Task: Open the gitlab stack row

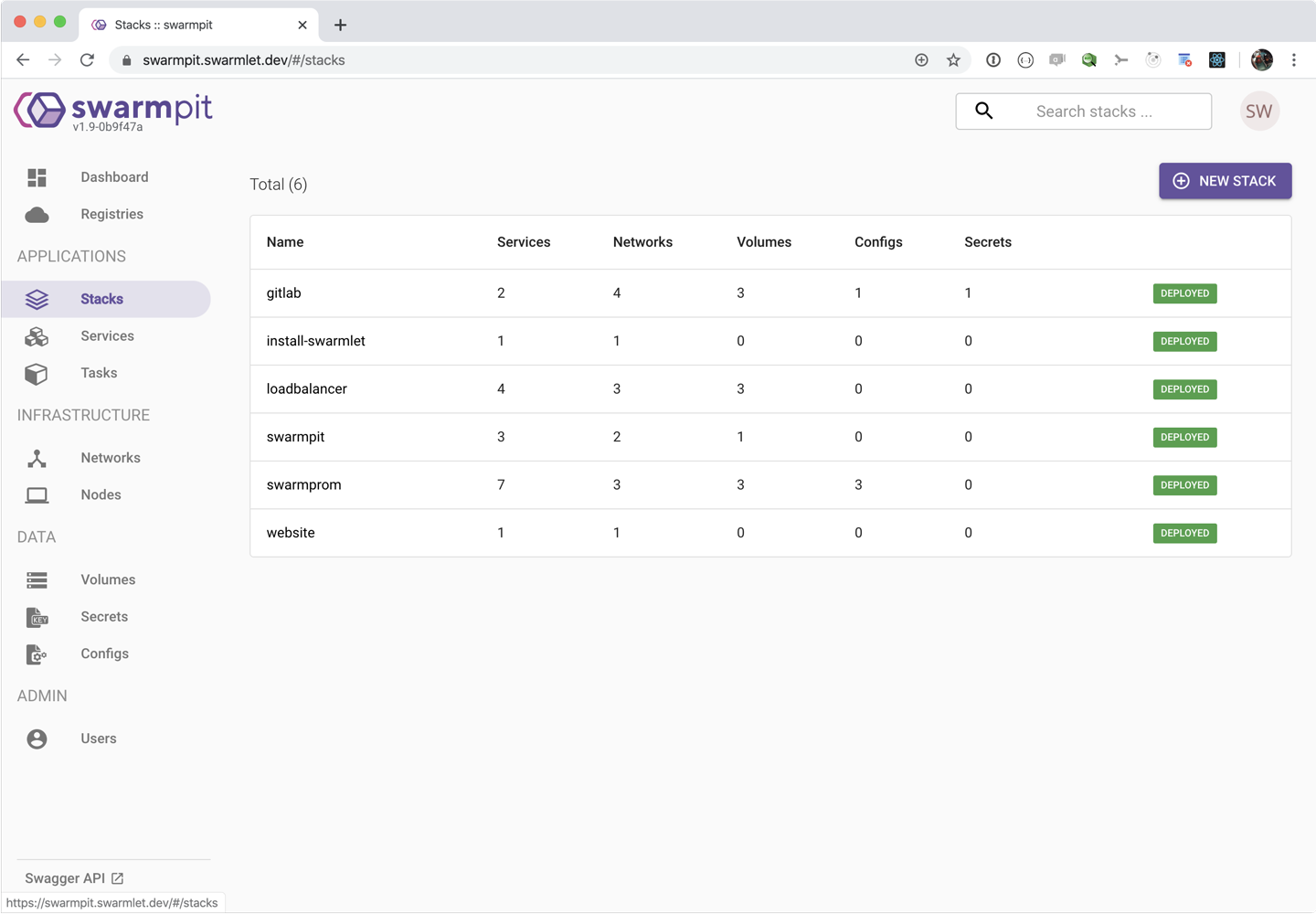Action: (284, 293)
